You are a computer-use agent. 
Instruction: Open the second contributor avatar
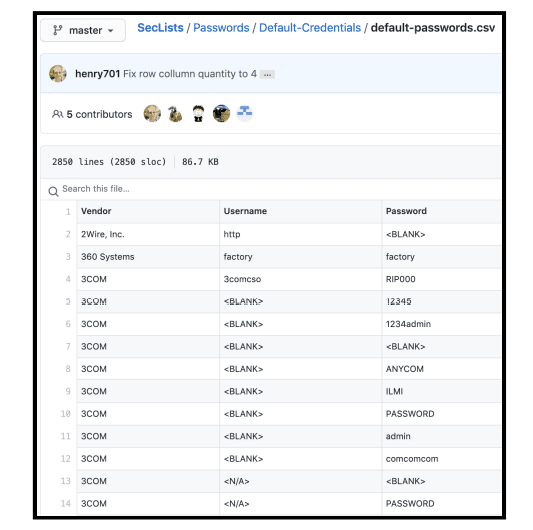point(175,114)
